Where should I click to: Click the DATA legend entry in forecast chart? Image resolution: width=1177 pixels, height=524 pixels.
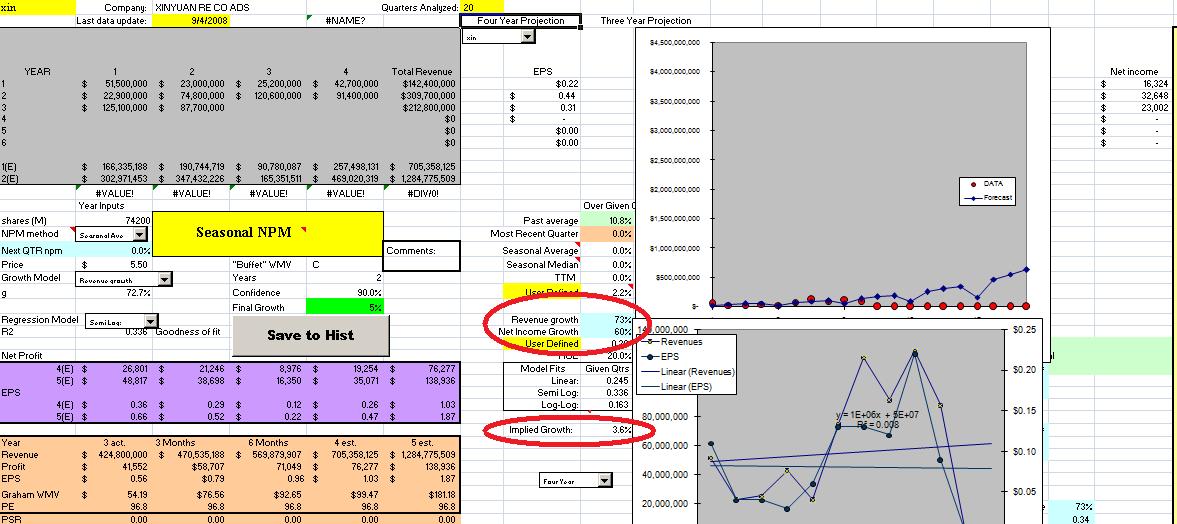(992, 184)
